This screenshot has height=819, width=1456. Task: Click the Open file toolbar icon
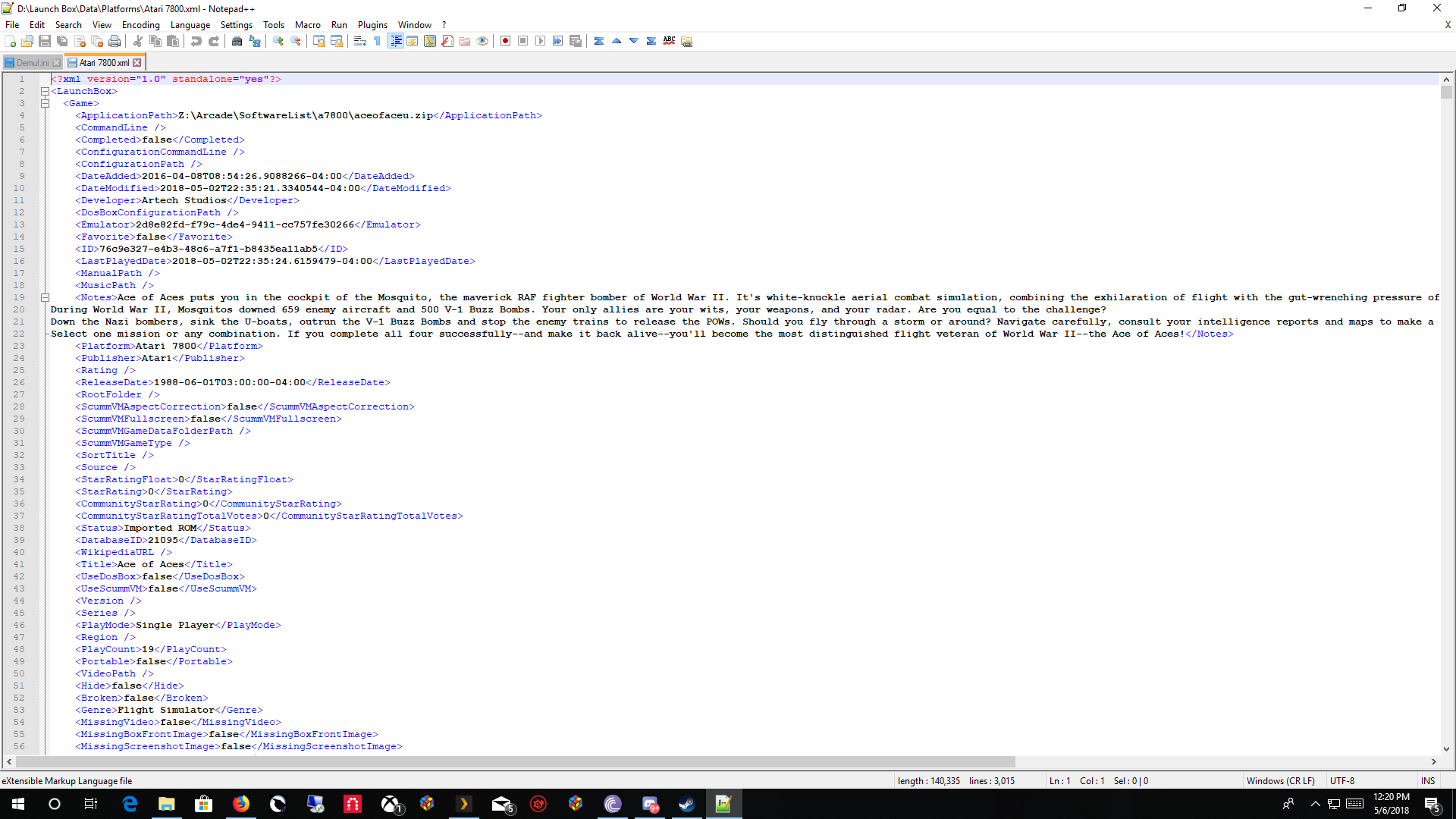27,41
